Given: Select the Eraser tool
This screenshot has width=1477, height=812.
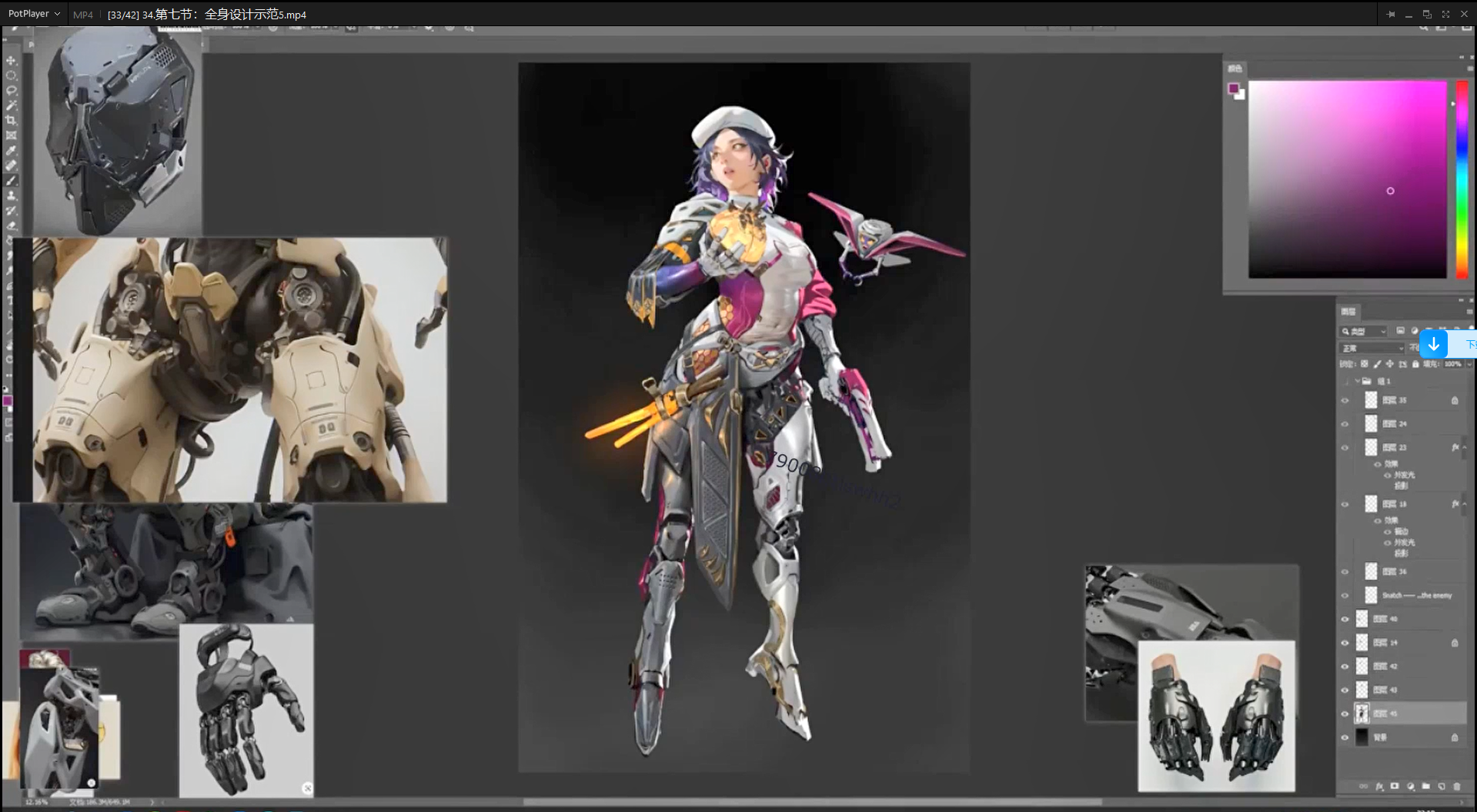Looking at the screenshot, I should click(11, 226).
